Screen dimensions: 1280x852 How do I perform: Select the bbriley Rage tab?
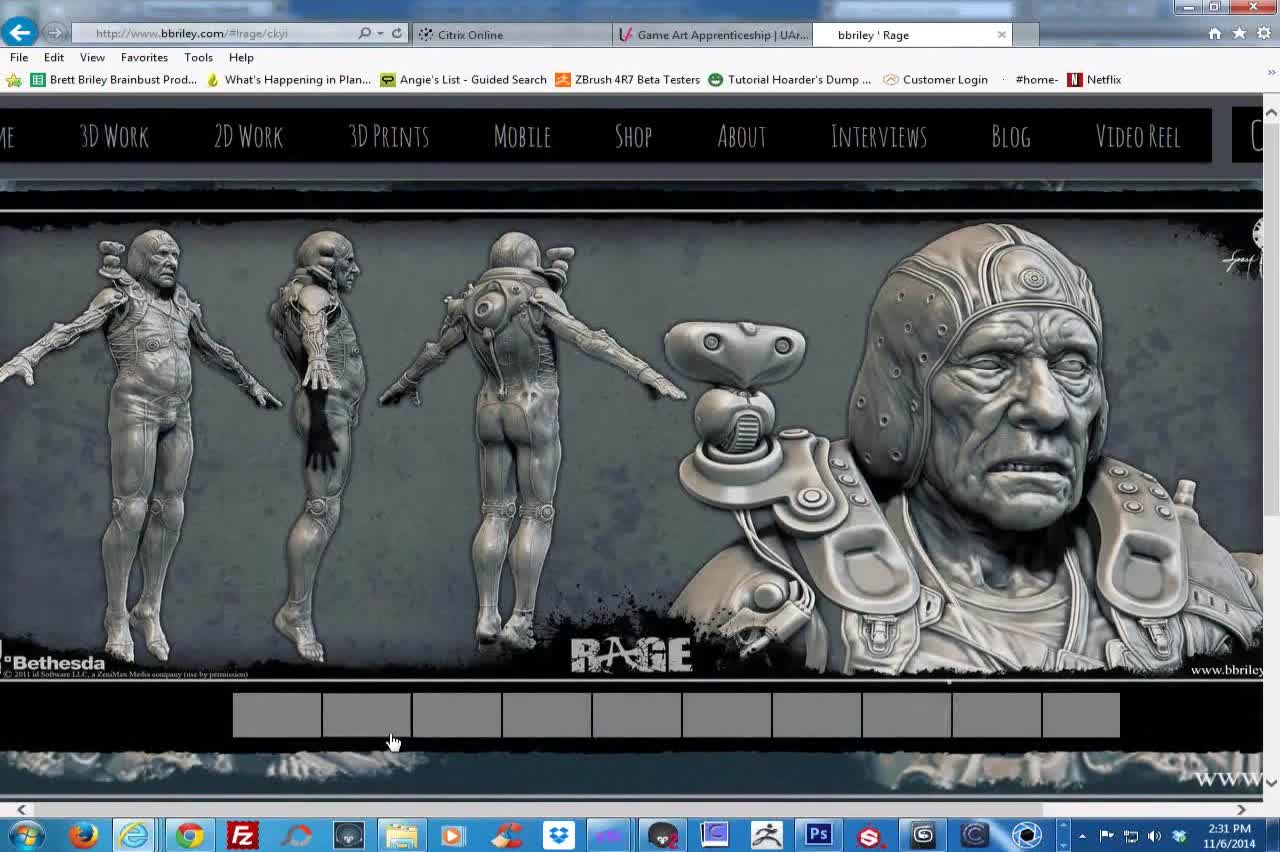pyautogui.click(x=912, y=35)
